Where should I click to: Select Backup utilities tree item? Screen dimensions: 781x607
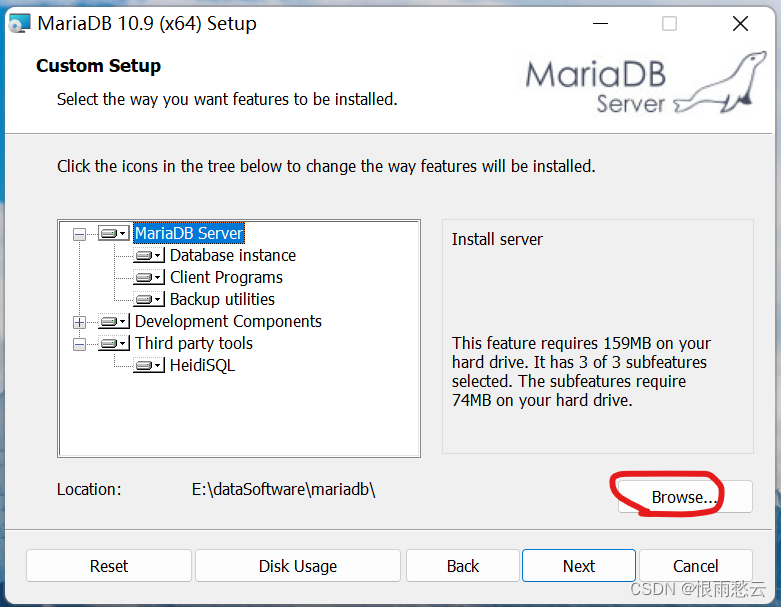point(222,299)
